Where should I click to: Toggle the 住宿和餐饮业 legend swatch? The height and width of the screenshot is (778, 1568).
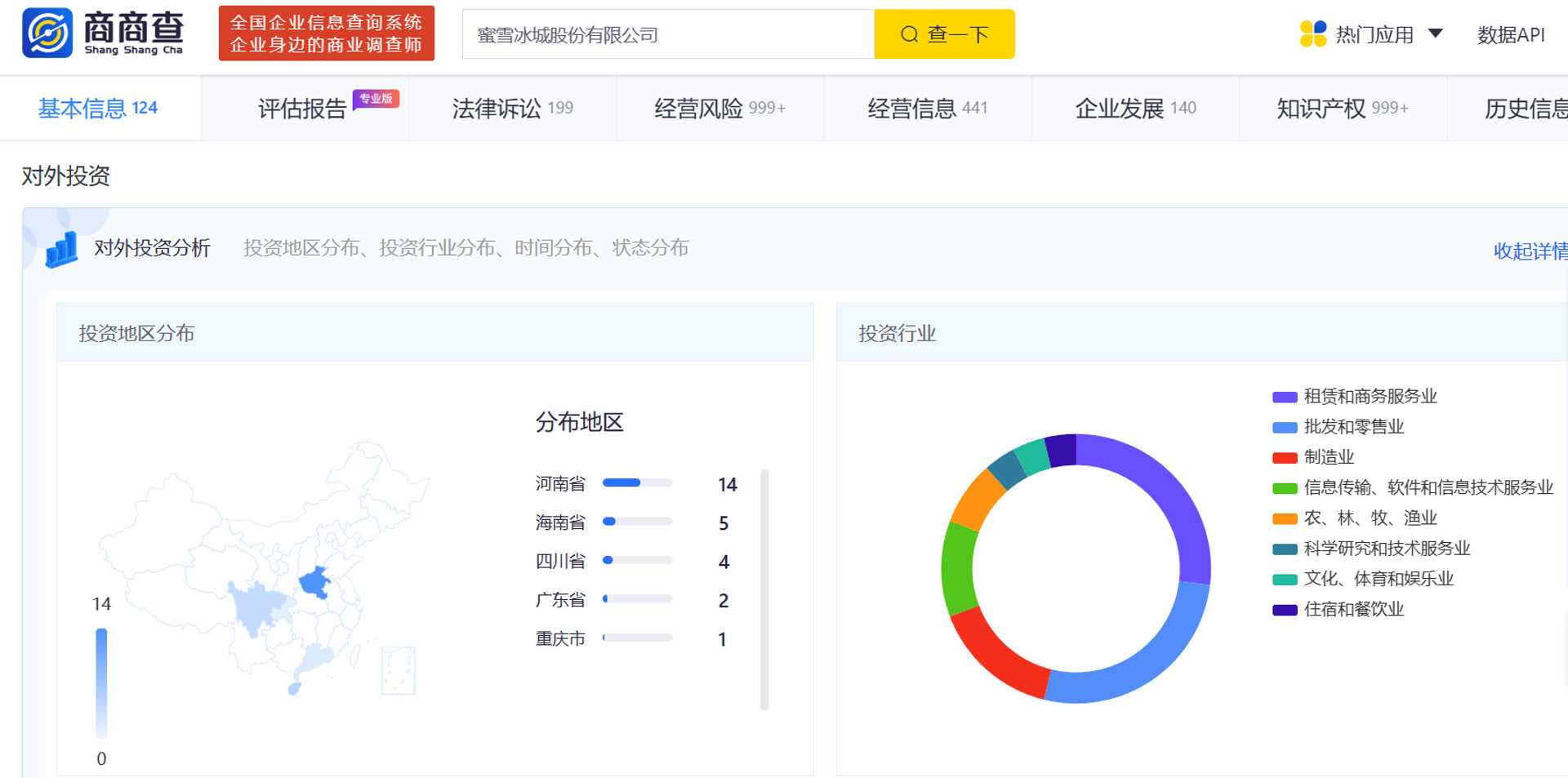[x=1285, y=610]
